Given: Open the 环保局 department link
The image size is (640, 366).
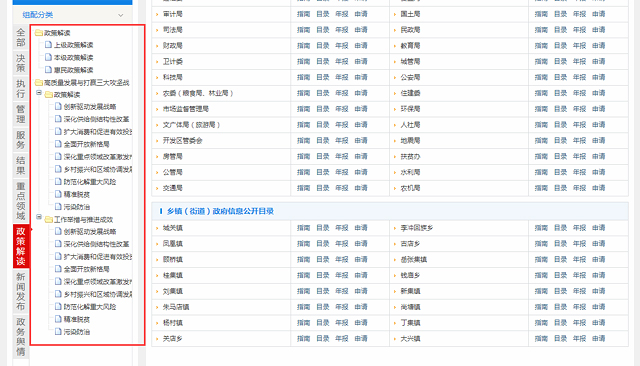Looking at the screenshot, I should tap(410, 109).
